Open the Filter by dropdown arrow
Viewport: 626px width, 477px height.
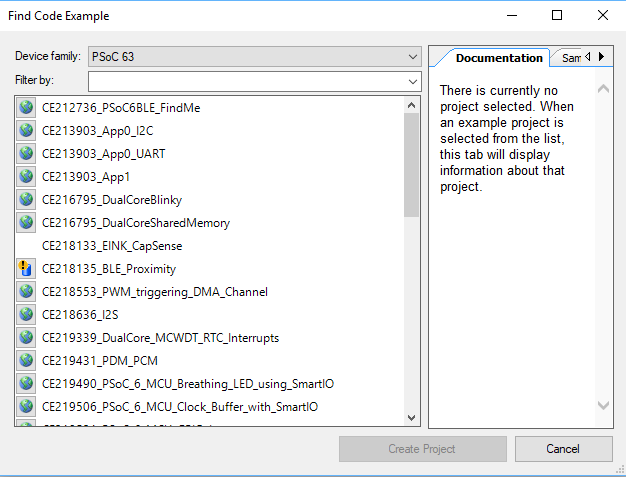(x=413, y=81)
